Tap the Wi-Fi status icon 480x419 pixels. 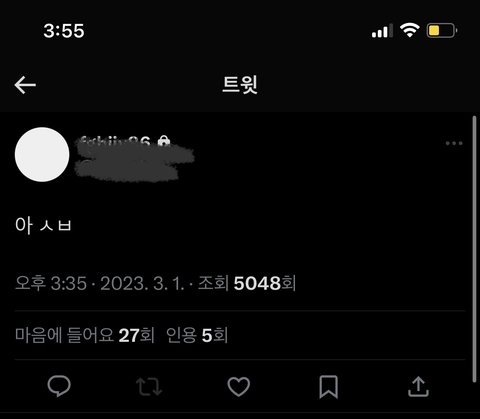[x=409, y=30]
